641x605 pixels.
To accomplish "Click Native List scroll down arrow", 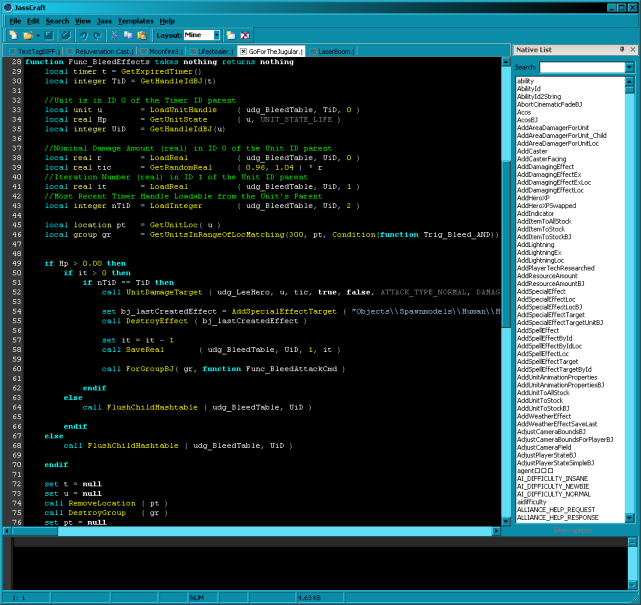I will [630, 518].
